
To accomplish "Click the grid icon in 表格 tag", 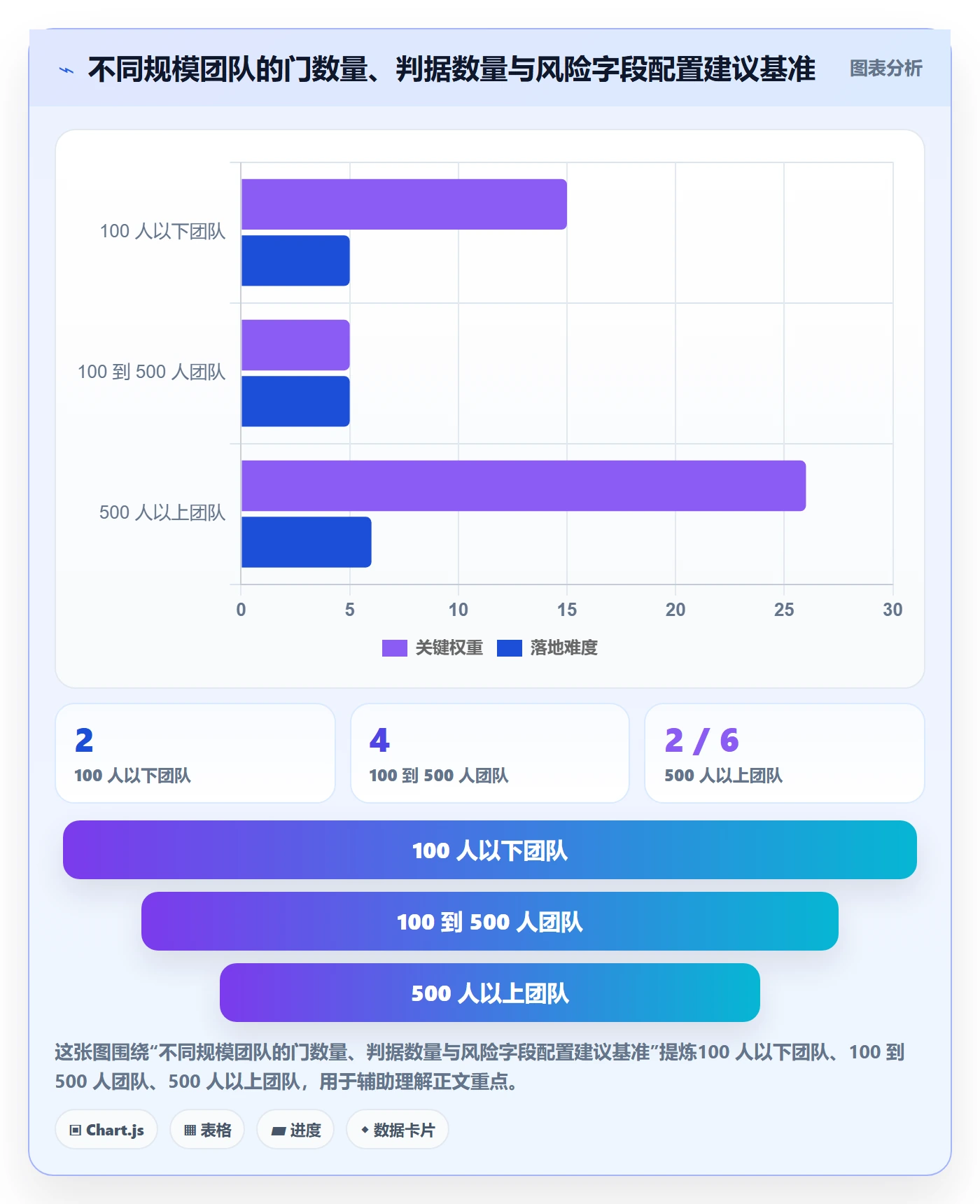I will click(190, 1130).
